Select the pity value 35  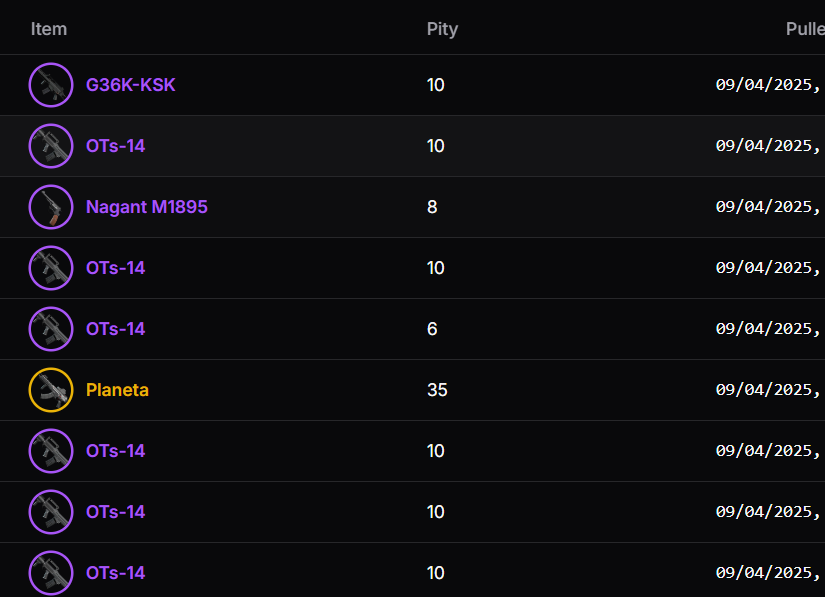click(437, 390)
